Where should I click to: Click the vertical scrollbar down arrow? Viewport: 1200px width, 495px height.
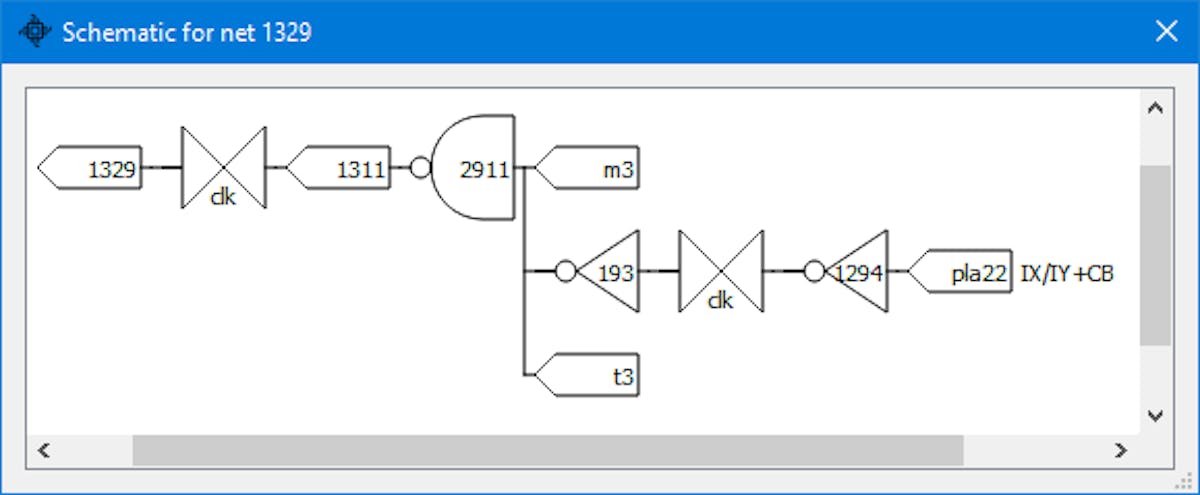pyautogui.click(x=1155, y=414)
